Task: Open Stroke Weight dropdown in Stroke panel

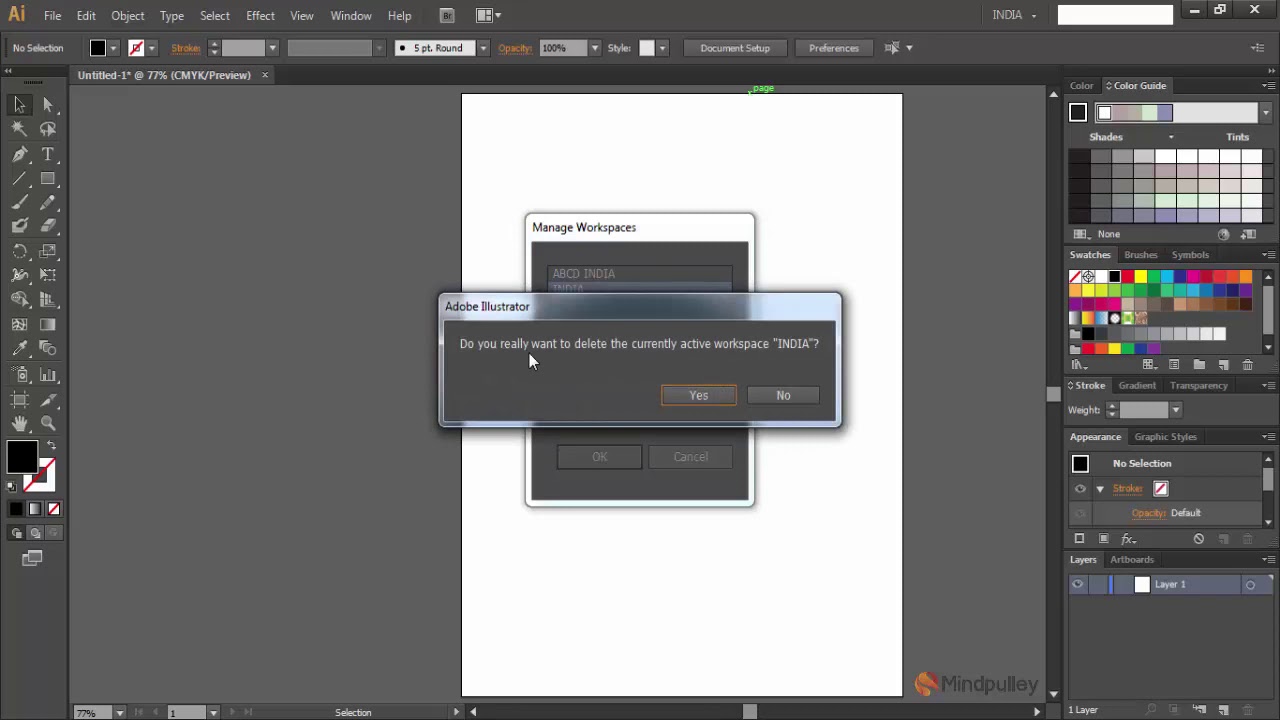Action: coord(1176,410)
